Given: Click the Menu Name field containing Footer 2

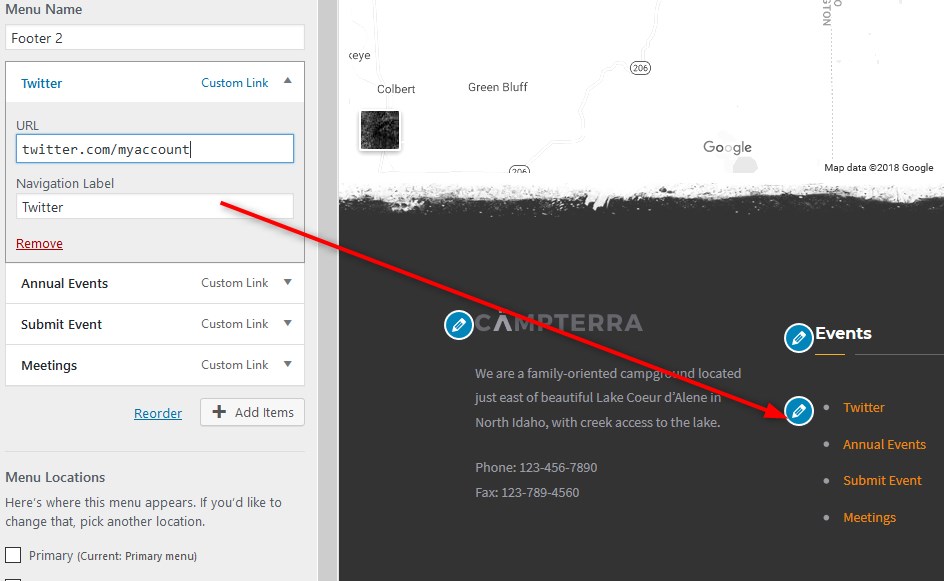Looking at the screenshot, I should [155, 37].
